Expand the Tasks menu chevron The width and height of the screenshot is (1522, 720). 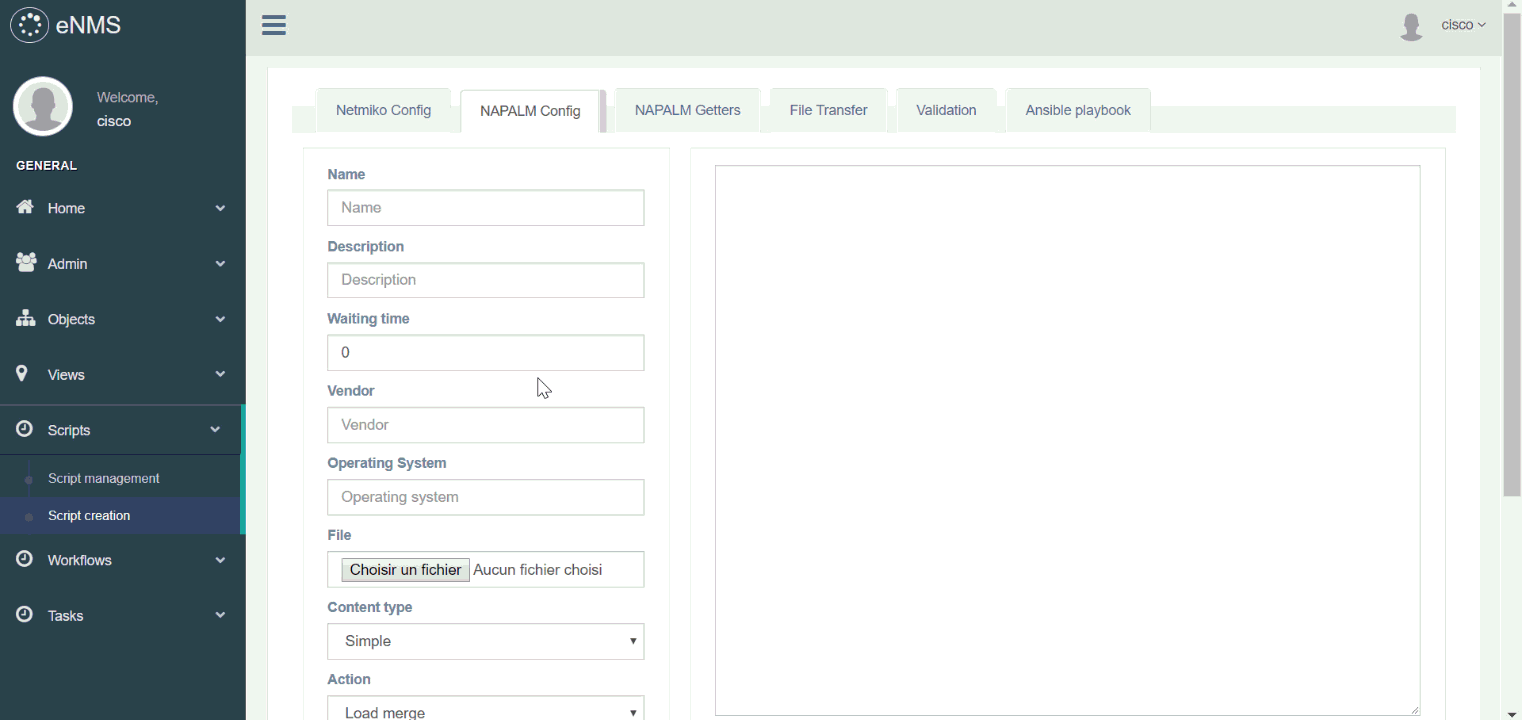[220, 616]
